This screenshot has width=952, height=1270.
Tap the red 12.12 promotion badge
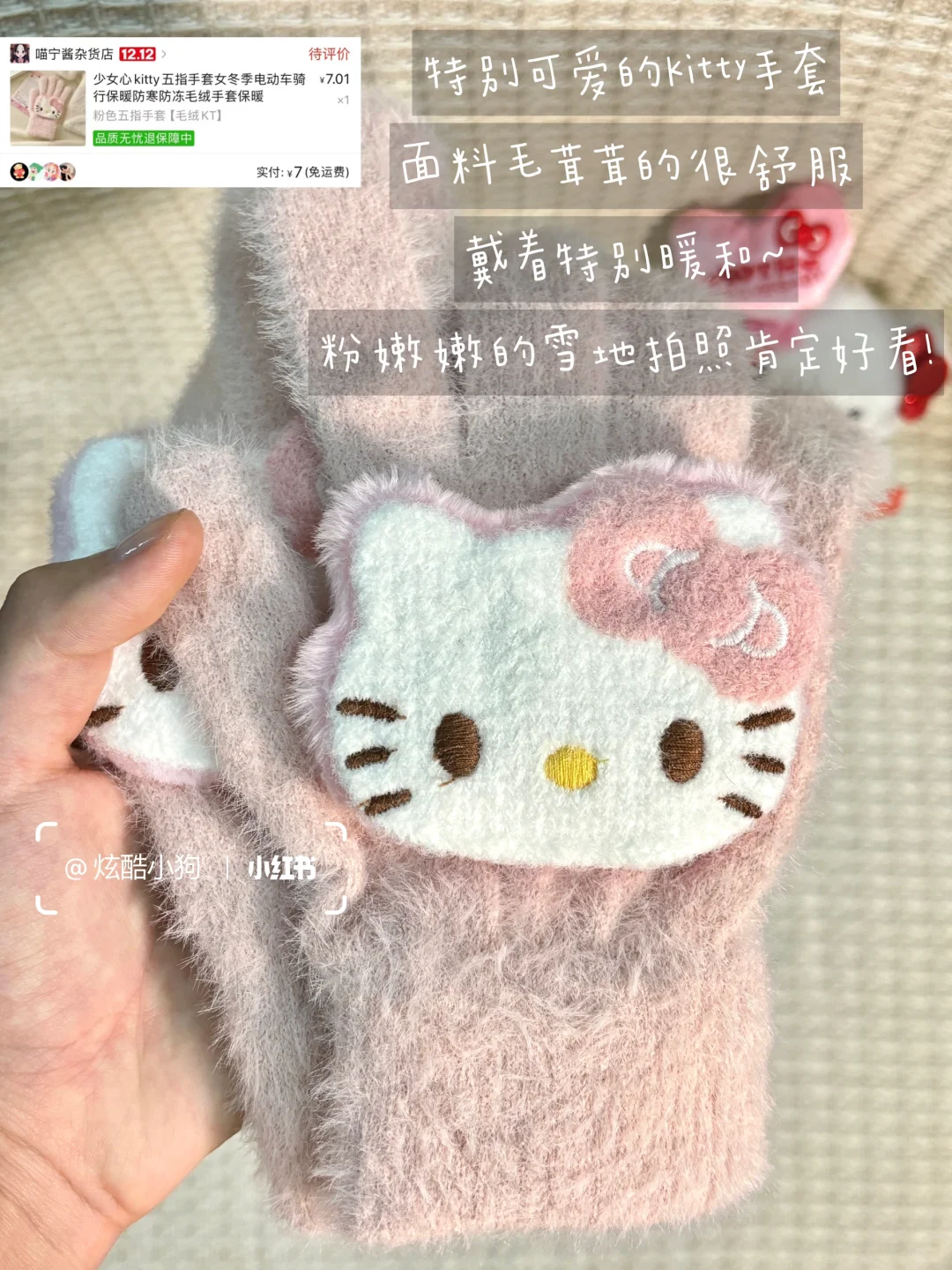pos(138,55)
